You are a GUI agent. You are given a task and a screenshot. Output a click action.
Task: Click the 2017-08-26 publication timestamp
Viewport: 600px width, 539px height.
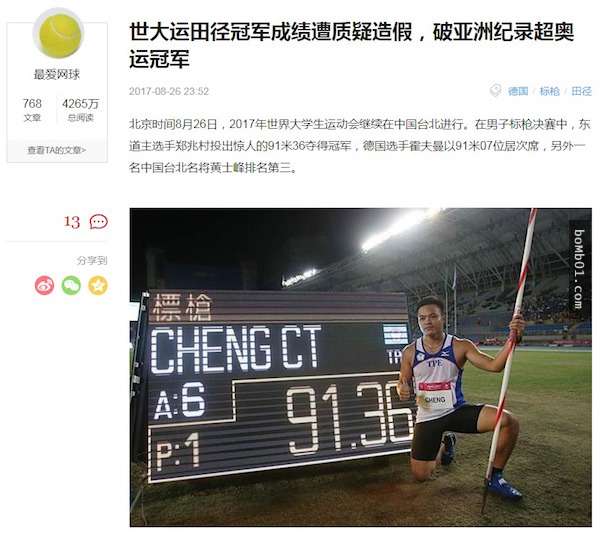tap(169, 91)
